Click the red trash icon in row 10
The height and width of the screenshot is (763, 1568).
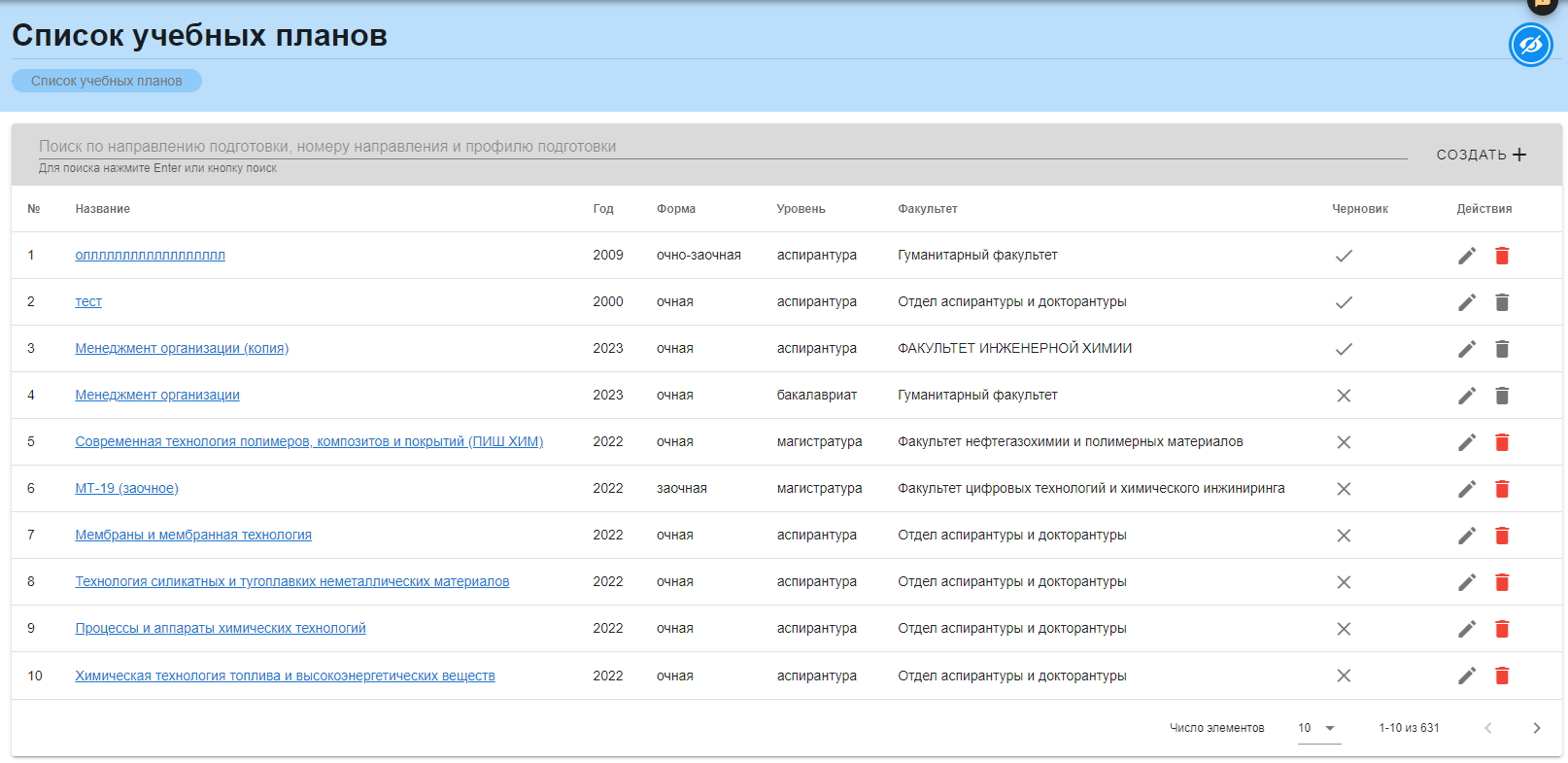pos(1501,676)
